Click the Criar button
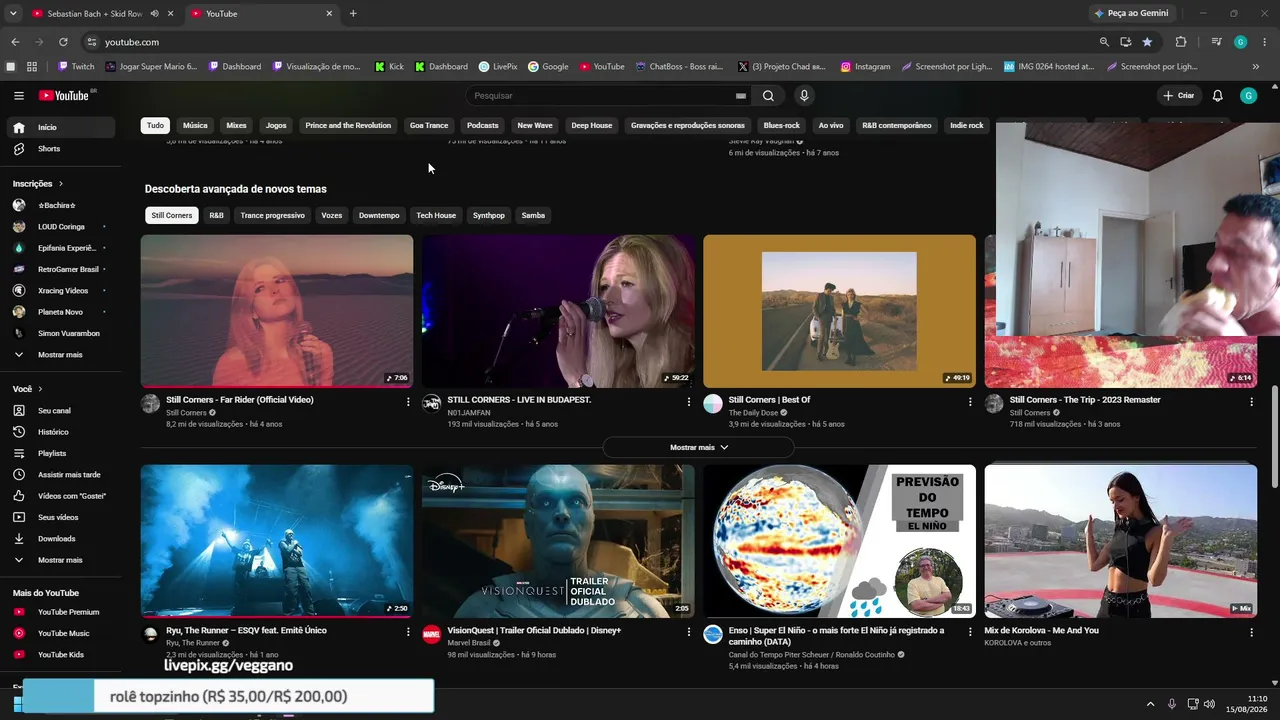The image size is (1280, 720). click(x=1179, y=96)
